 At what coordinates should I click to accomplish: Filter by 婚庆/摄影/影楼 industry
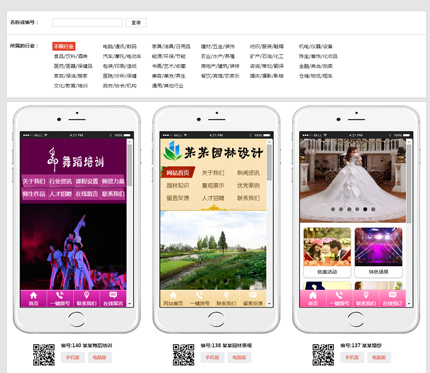[267, 76]
